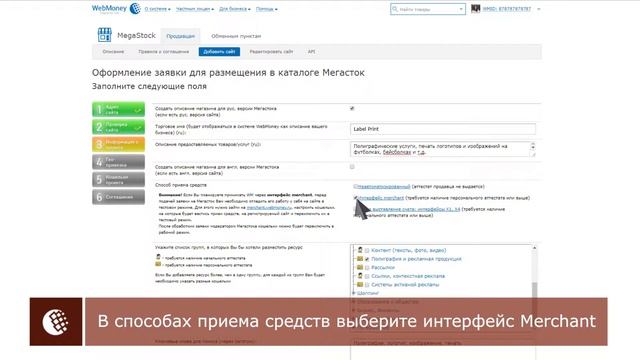This screenshot has width=640, height=360.
Task: Enable the English version description checkbox
Action: tap(352, 167)
